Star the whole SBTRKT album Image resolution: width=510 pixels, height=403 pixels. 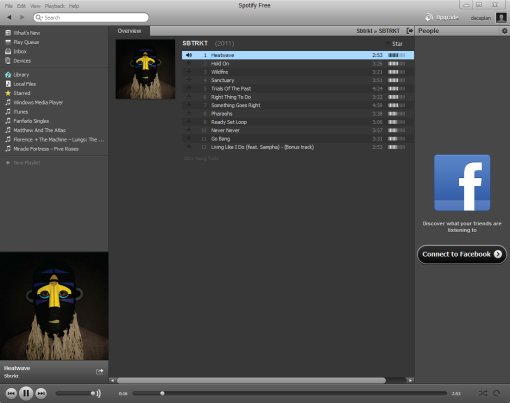pyautogui.click(x=394, y=44)
